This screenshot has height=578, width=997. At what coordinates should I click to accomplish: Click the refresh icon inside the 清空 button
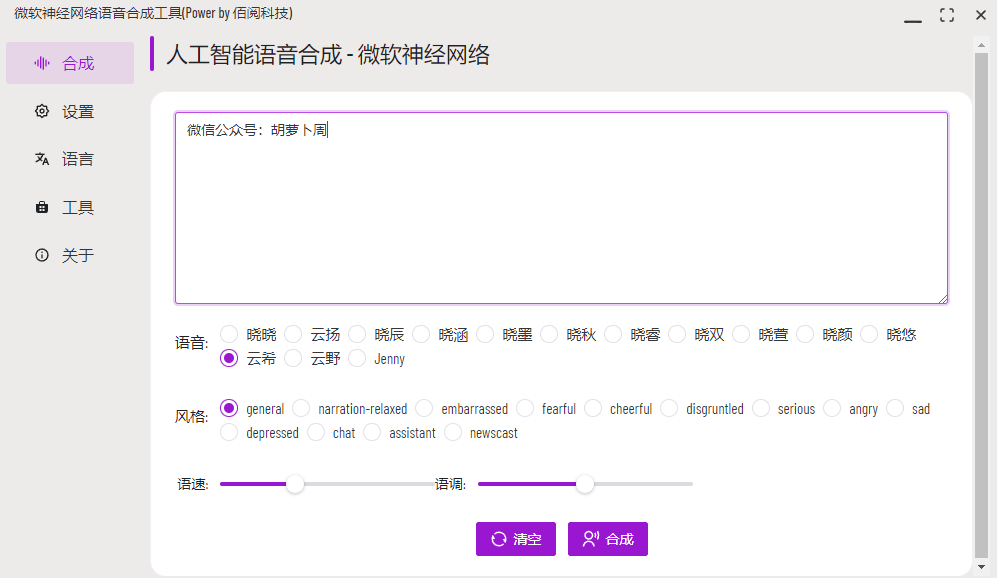pyautogui.click(x=499, y=538)
